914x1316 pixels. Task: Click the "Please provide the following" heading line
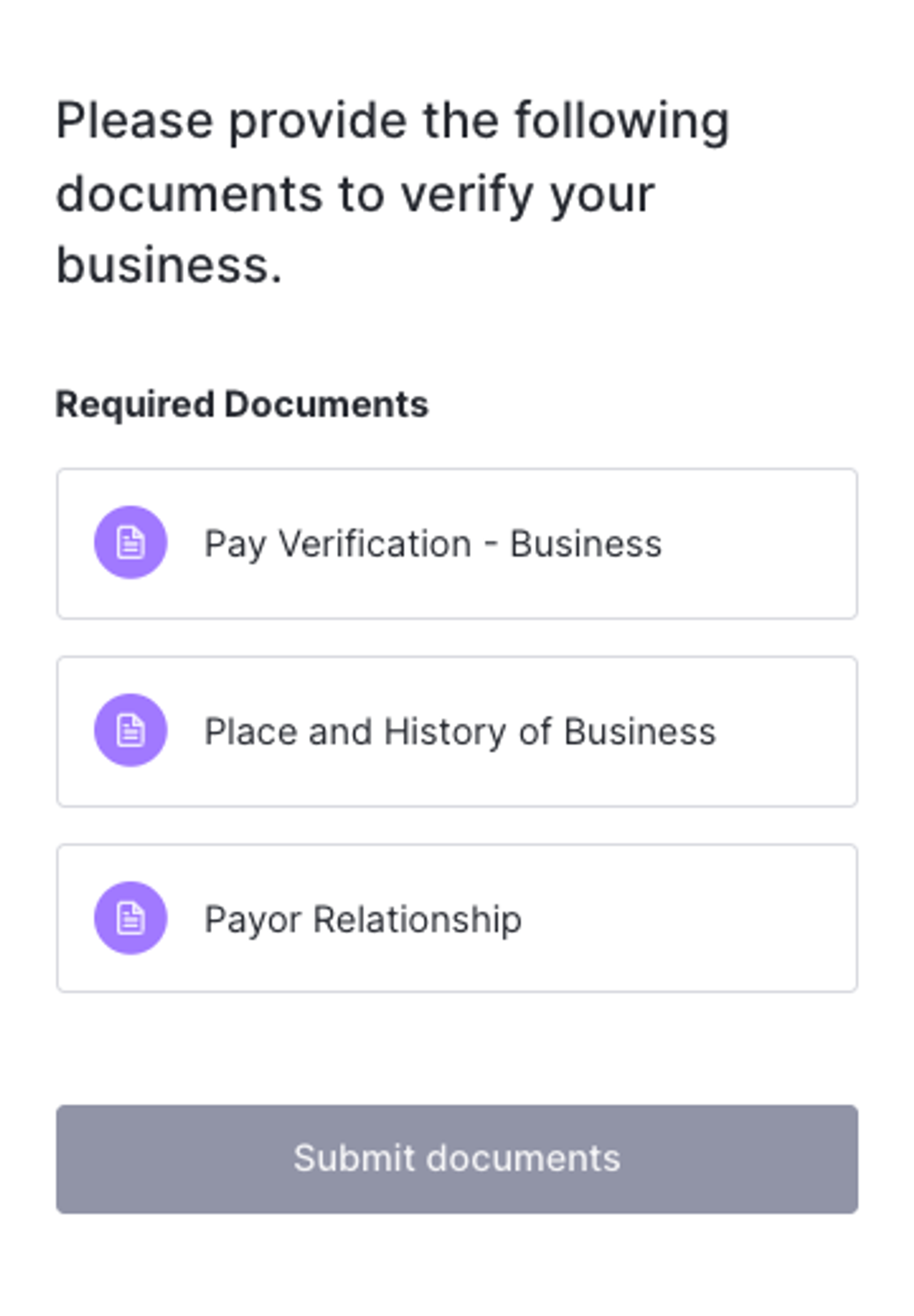coord(392,121)
